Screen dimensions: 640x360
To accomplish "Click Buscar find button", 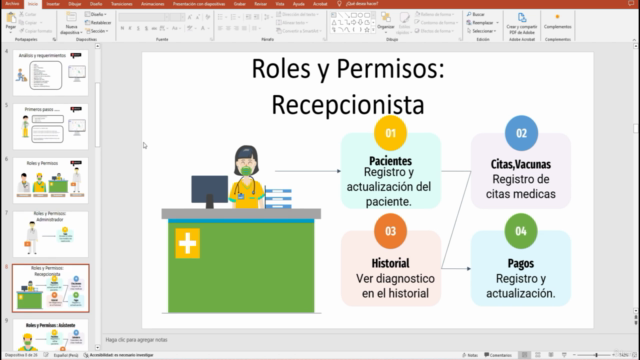I will click(476, 14).
